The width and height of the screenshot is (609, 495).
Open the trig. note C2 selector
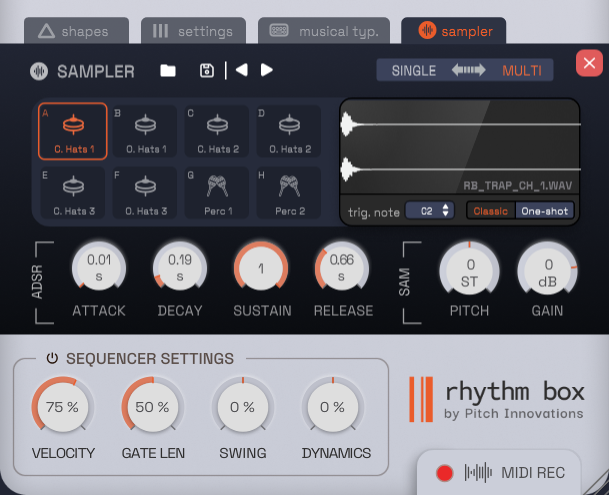pyautogui.click(x=430, y=211)
